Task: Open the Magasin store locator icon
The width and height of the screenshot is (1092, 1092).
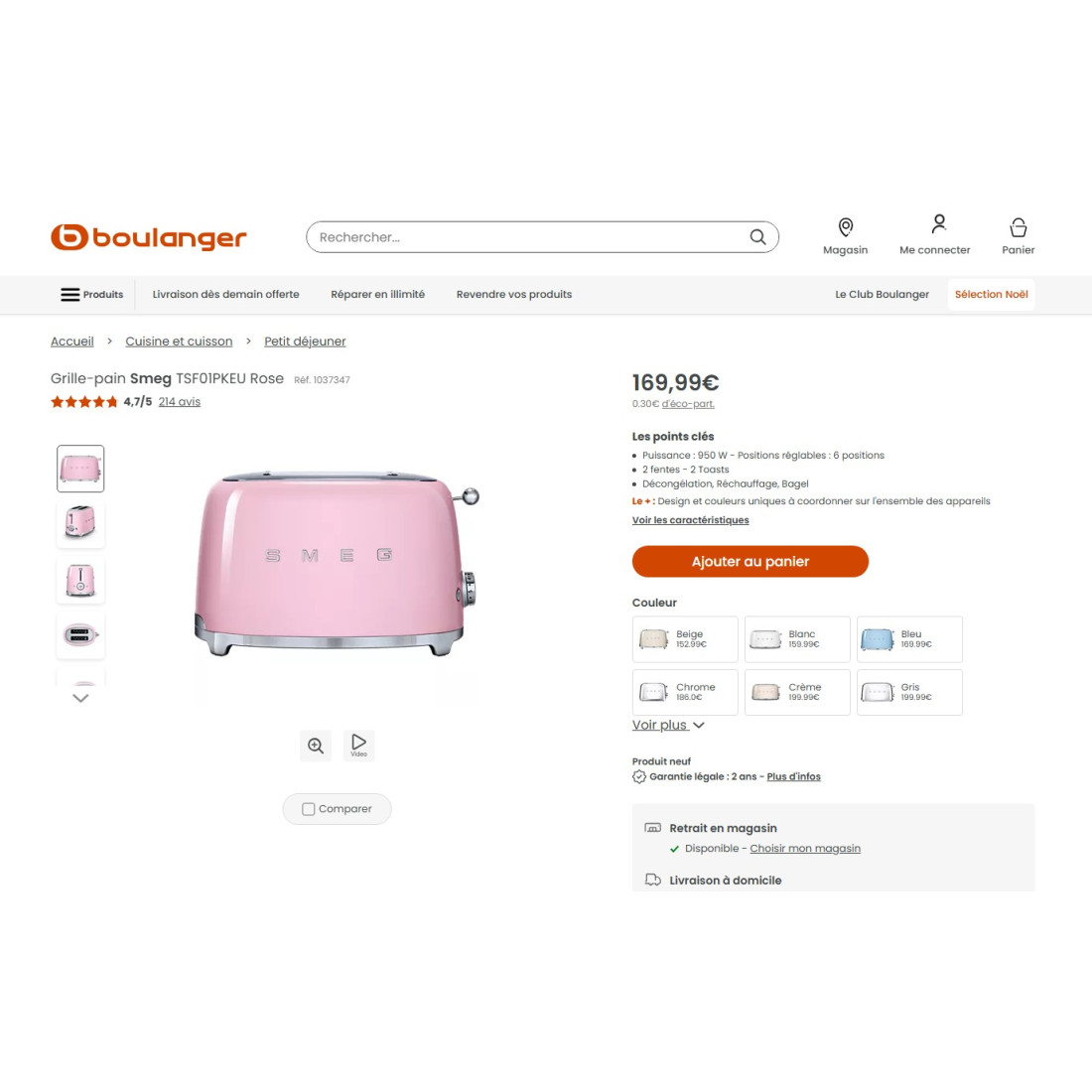Action: pyautogui.click(x=846, y=227)
